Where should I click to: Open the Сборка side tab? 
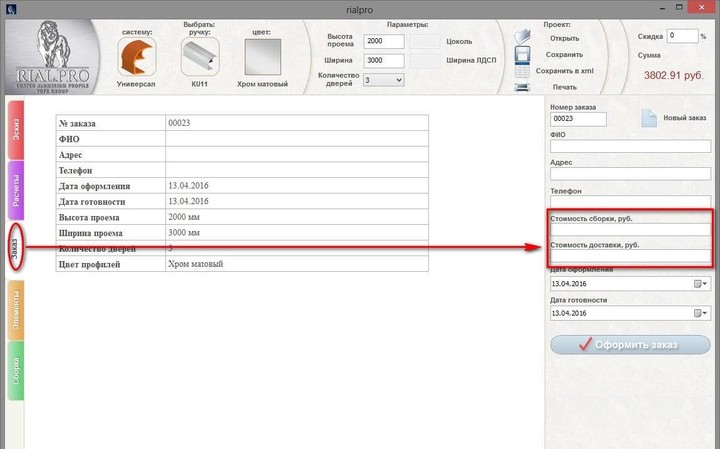15,370
